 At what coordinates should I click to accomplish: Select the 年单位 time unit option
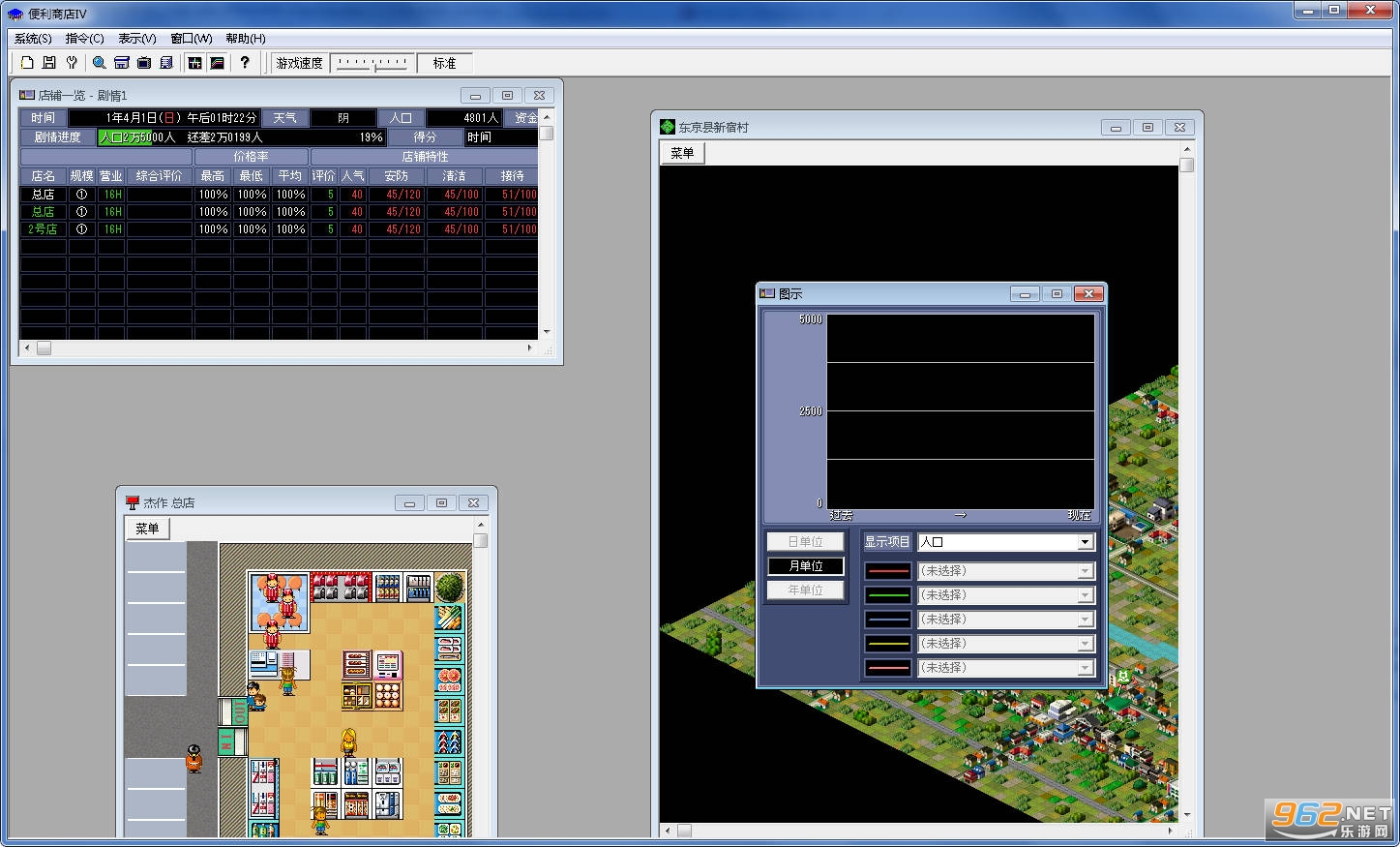point(805,590)
